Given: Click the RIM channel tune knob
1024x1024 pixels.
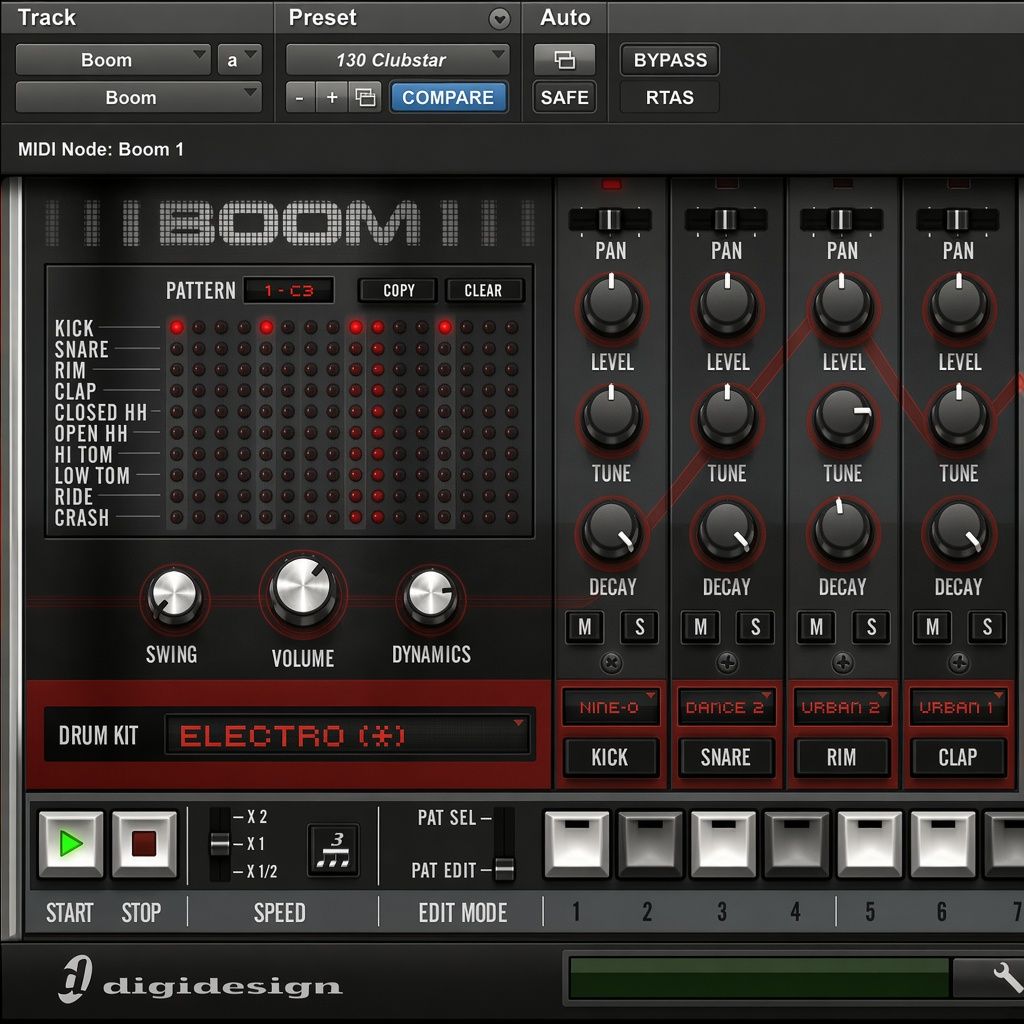Looking at the screenshot, I should (x=842, y=417).
